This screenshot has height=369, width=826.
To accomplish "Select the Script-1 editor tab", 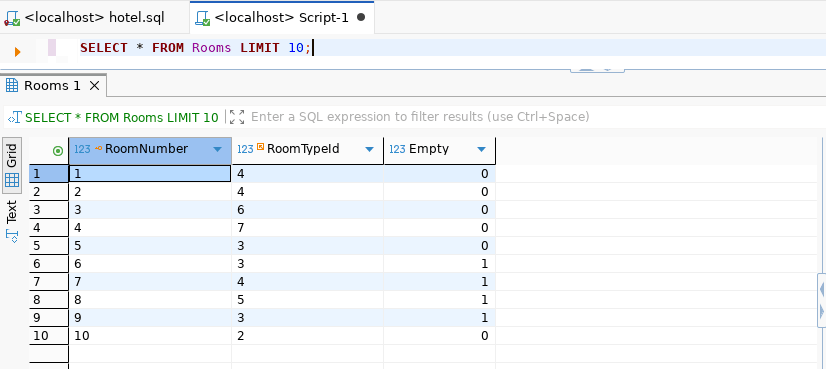I will (x=281, y=17).
